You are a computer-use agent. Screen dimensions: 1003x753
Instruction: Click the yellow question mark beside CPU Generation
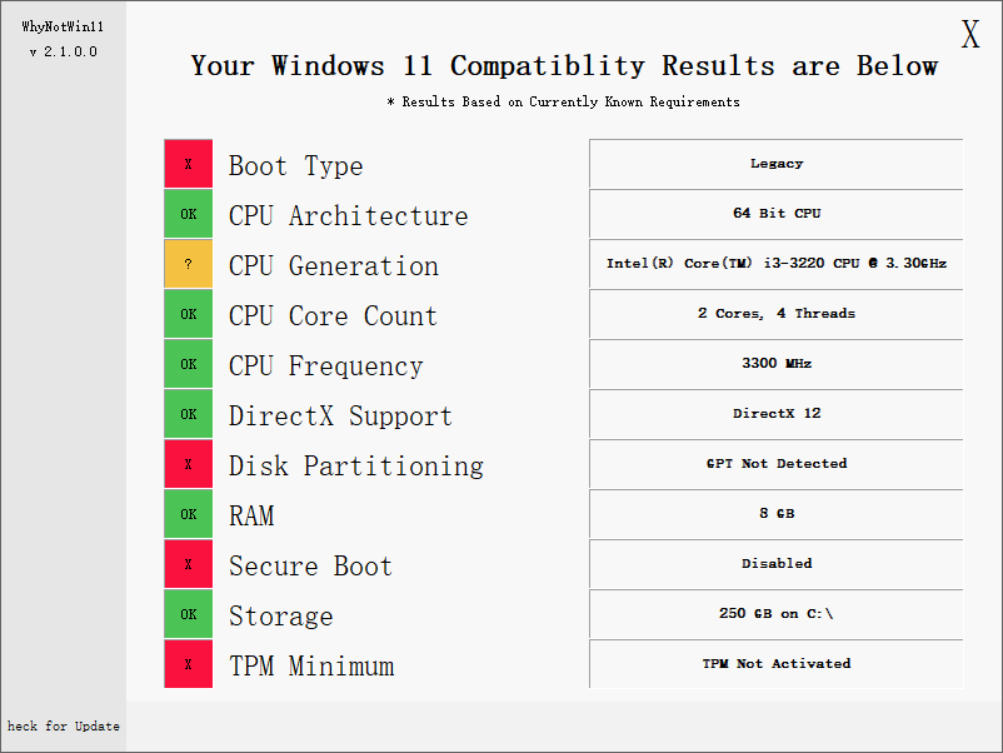click(x=188, y=263)
